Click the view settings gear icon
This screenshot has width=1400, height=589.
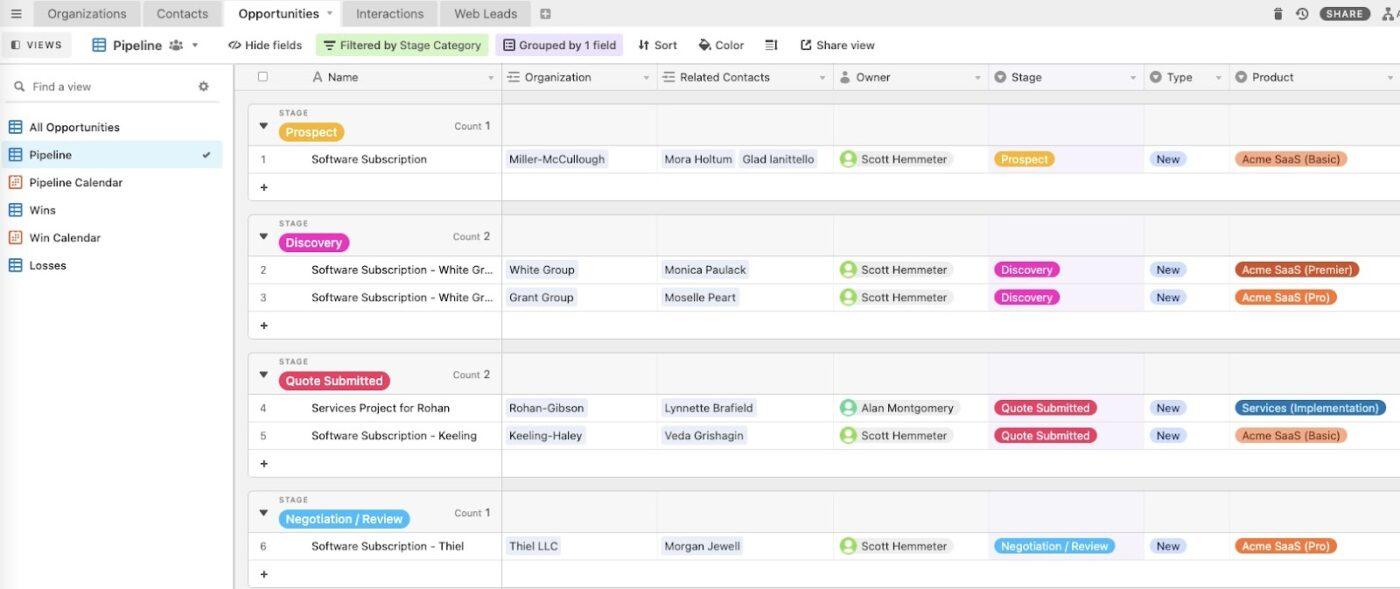click(204, 87)
